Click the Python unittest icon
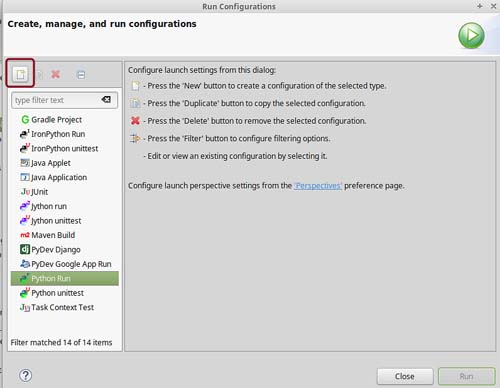The height and width of the screenshot is (388, 500). pyautogui.click(x=25, y=292)
